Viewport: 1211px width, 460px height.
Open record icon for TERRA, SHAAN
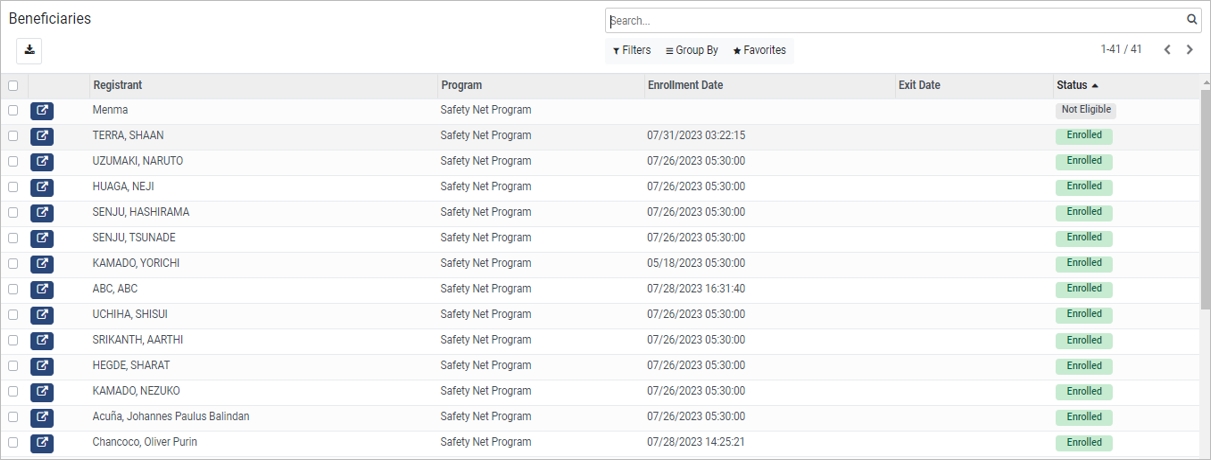point(42,136)
